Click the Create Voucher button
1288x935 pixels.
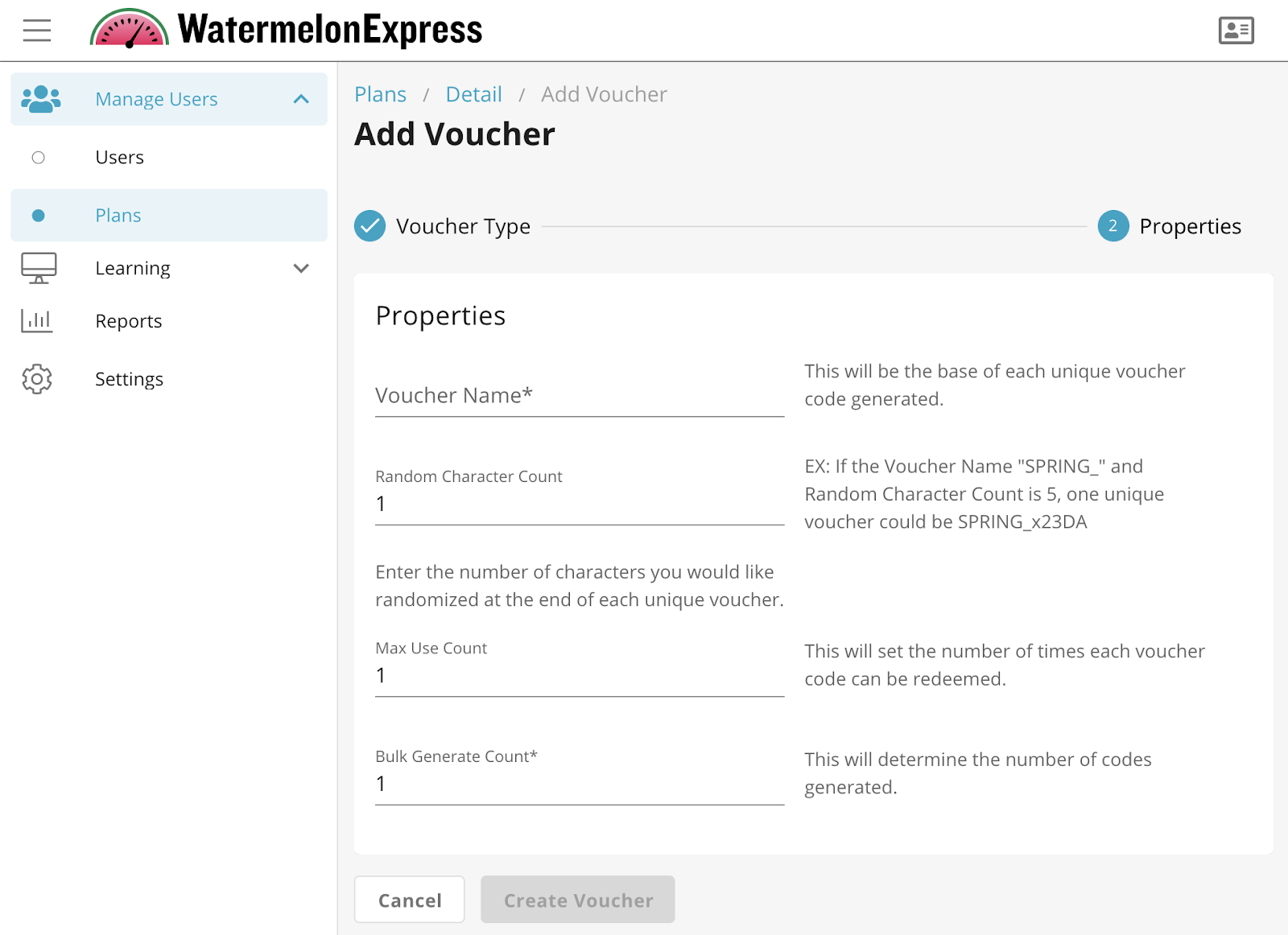(577, 900)
